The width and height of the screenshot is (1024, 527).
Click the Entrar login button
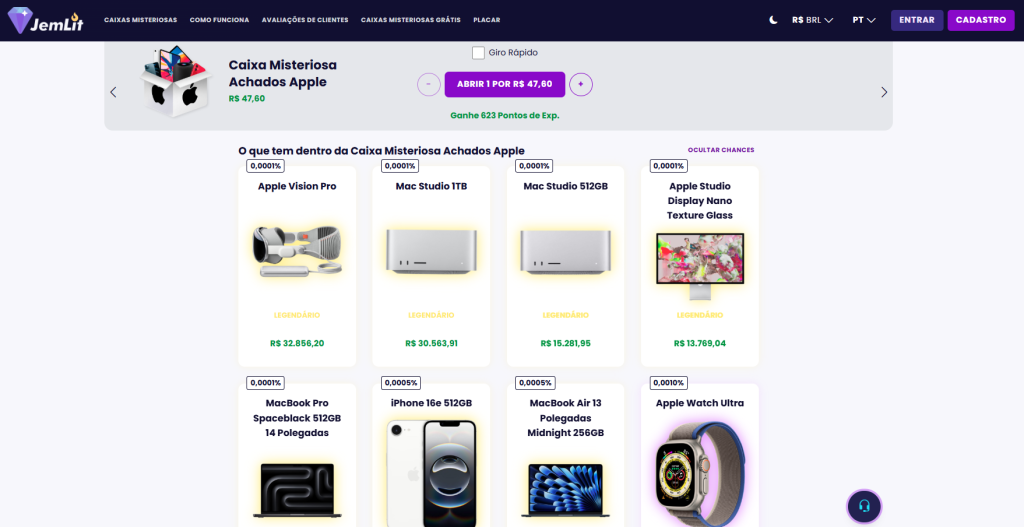pyautogui.click(x=916, y=20)
